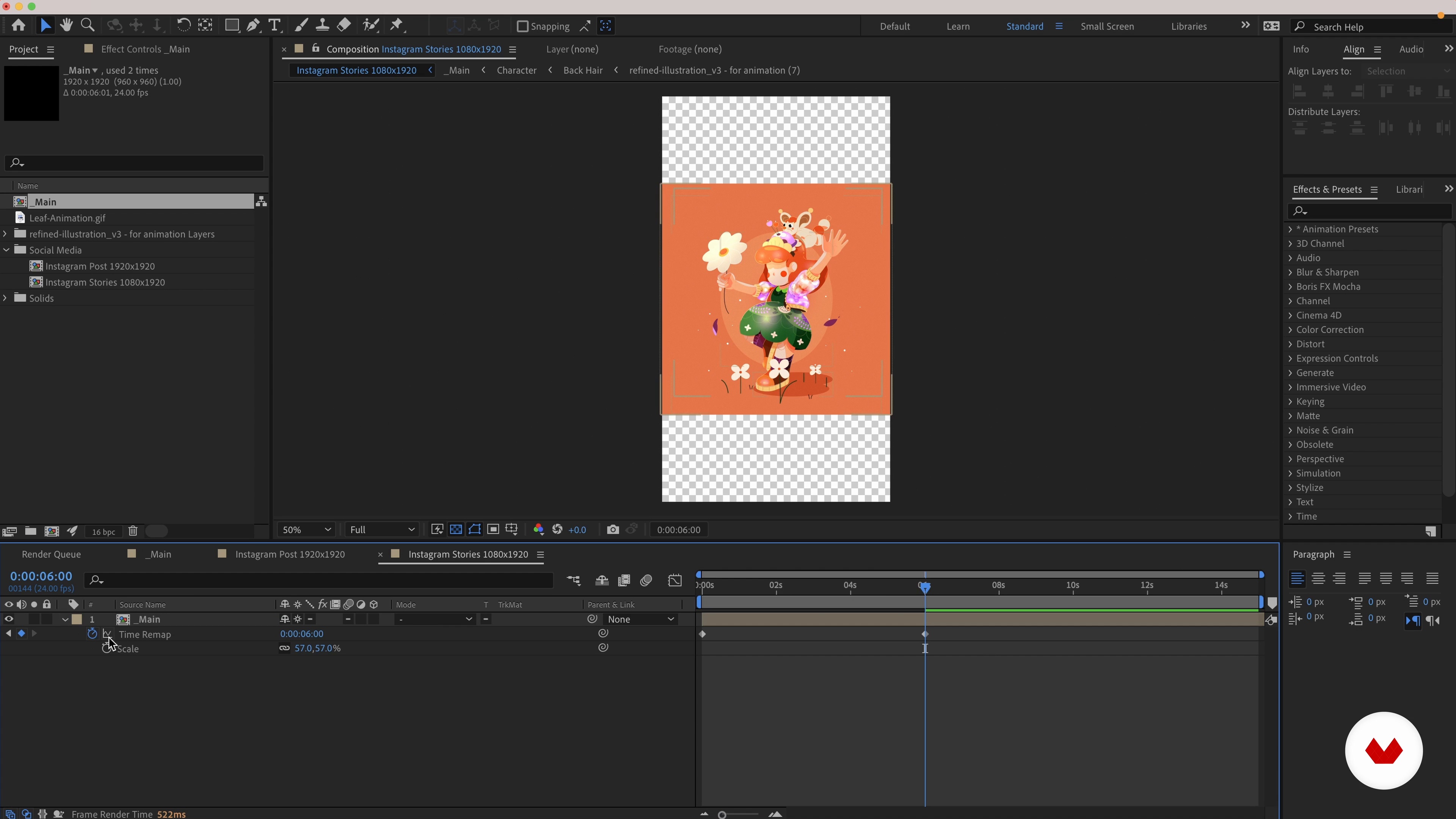Select the Eraser tool

click(x=344, y=25)
